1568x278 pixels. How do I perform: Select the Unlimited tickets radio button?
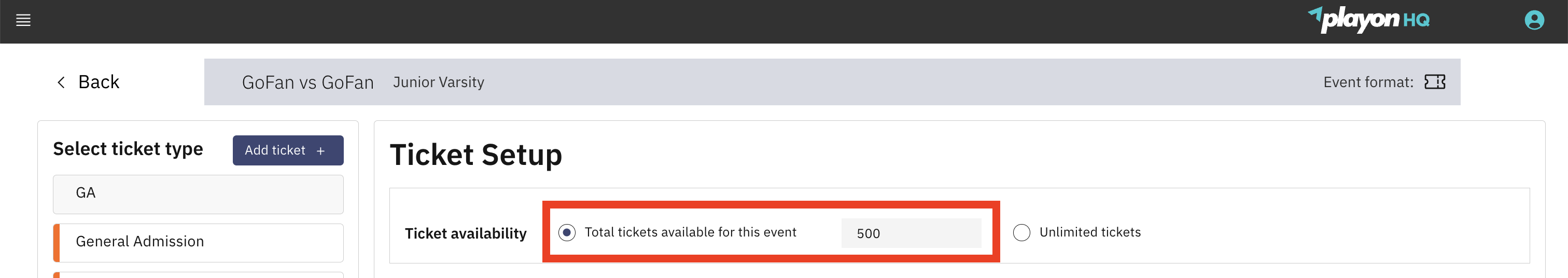(x=1021, y=233)
